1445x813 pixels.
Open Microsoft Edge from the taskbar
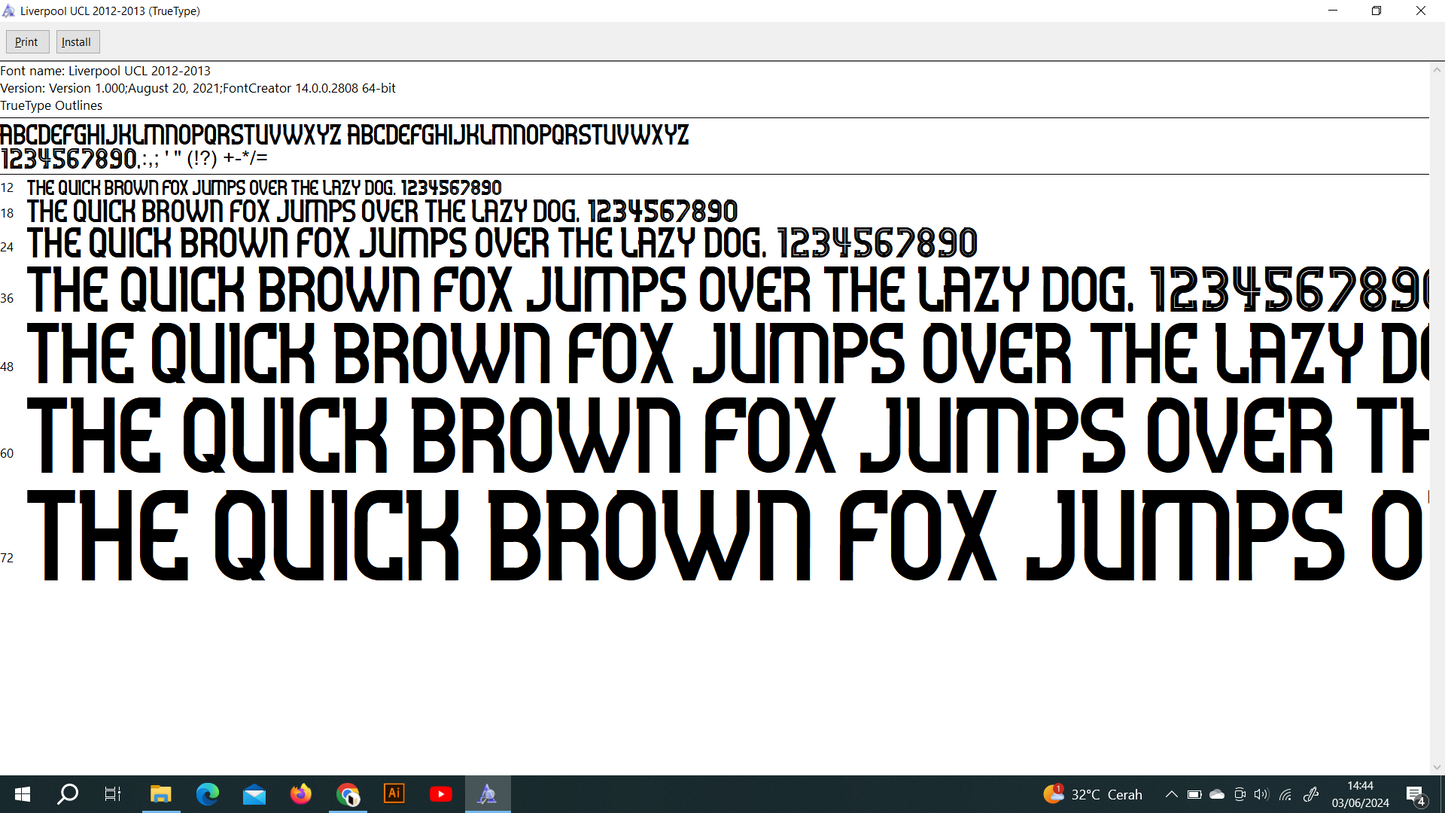(x=207, y=794)
